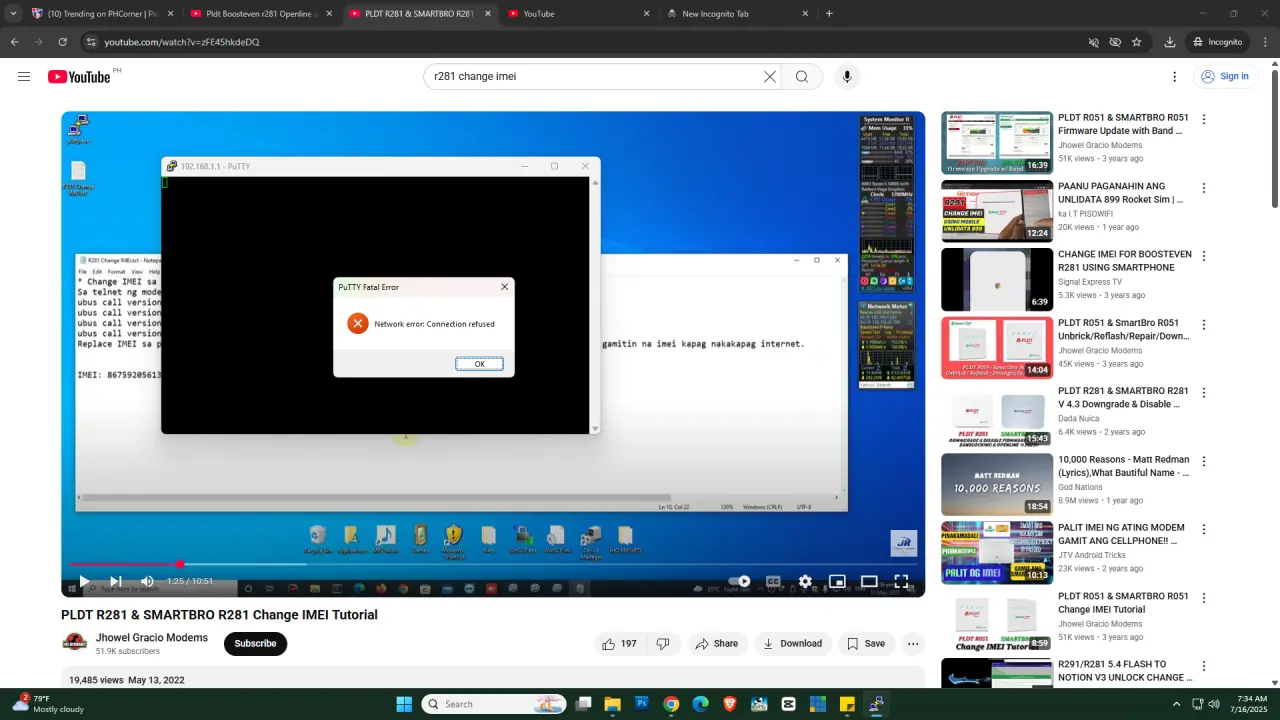1280x720 pixels.
Task: Click OK in PuTTY Fatal Error dialog
Action: point(479,364)
